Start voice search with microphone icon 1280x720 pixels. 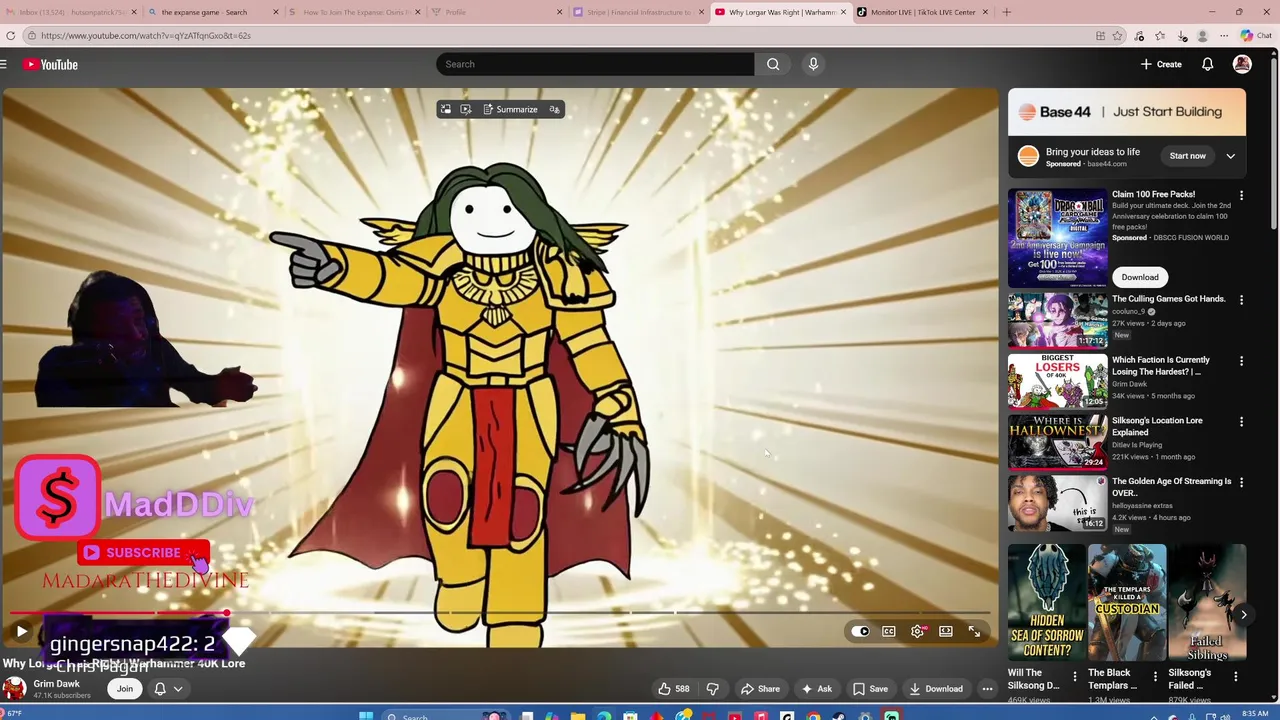[813, 64]
